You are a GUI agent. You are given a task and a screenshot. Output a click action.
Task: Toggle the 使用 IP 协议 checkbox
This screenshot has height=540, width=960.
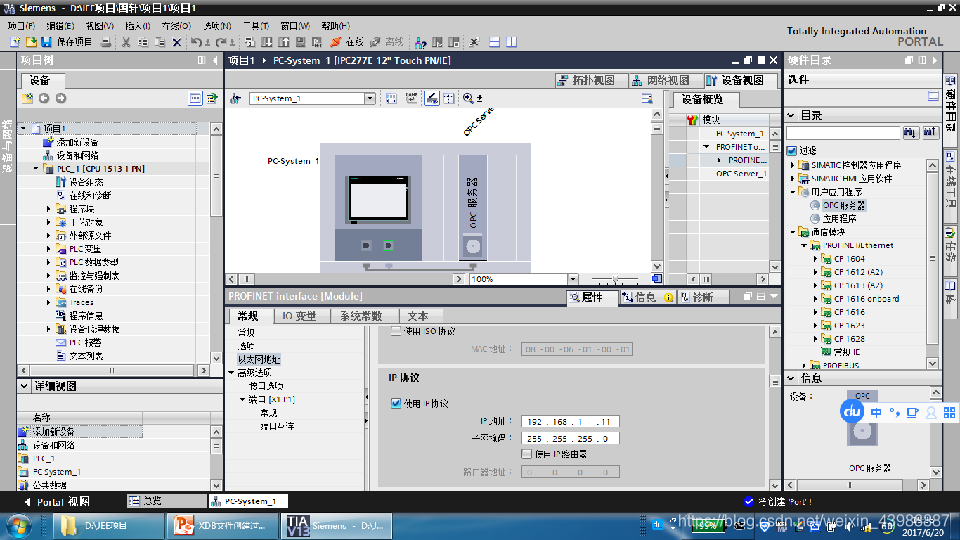tap(396, 403)
